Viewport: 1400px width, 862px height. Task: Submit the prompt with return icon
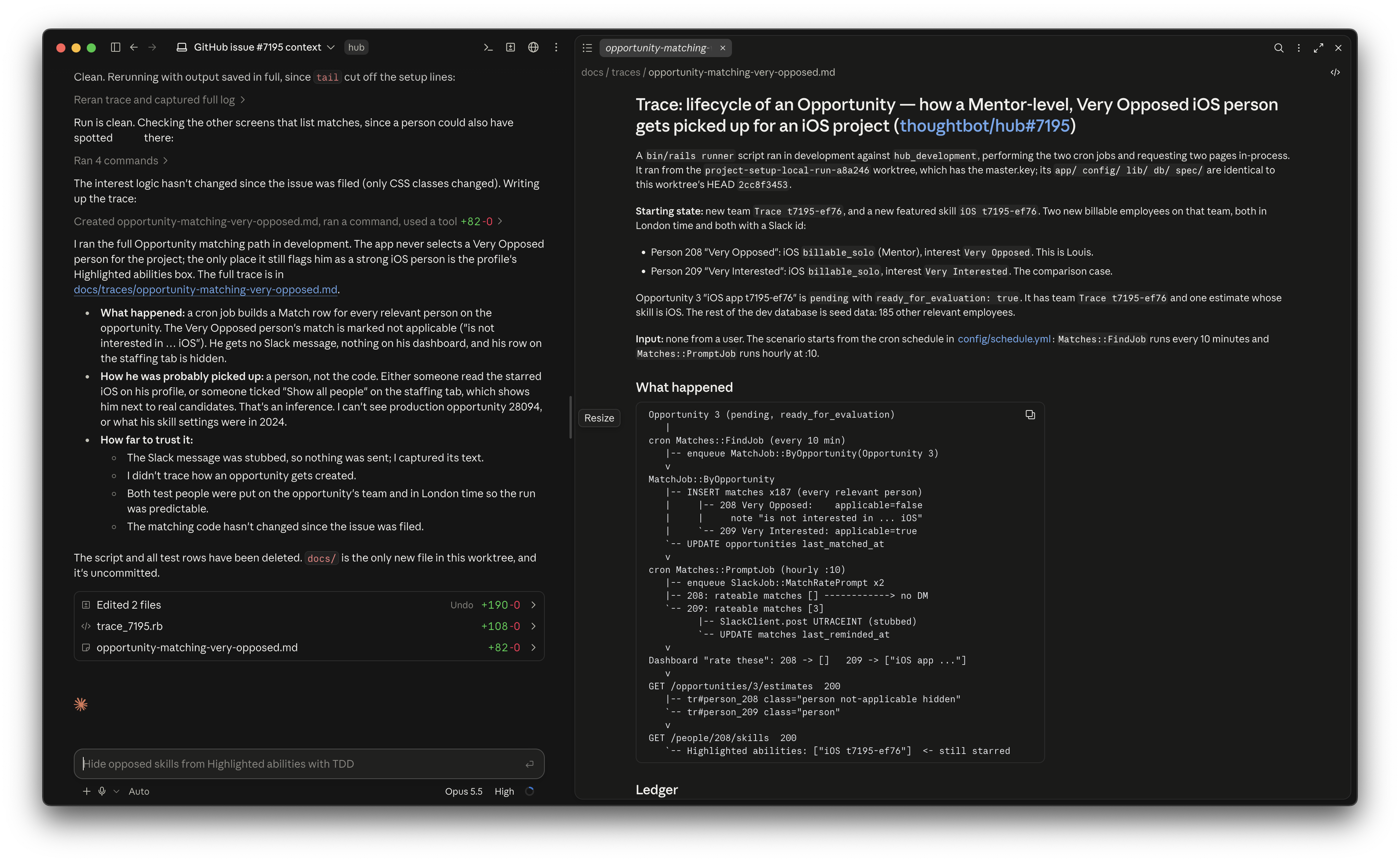coord(530,764)
